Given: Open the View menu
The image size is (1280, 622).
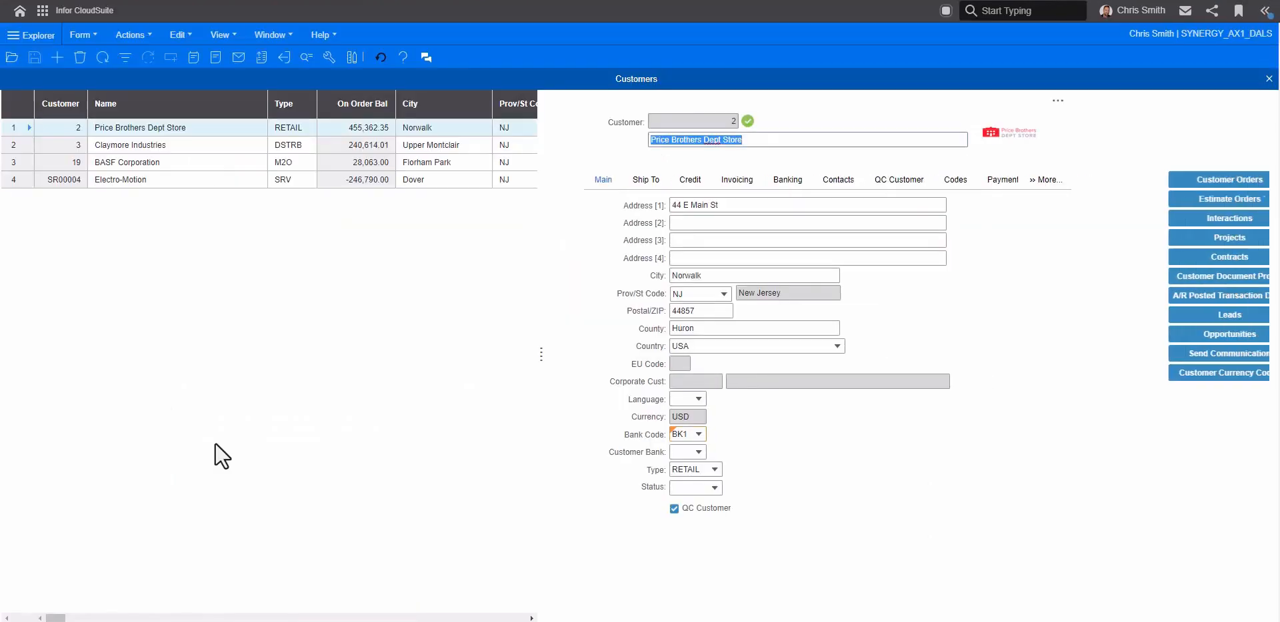Looking at the screenshot, I should (223, 35).
